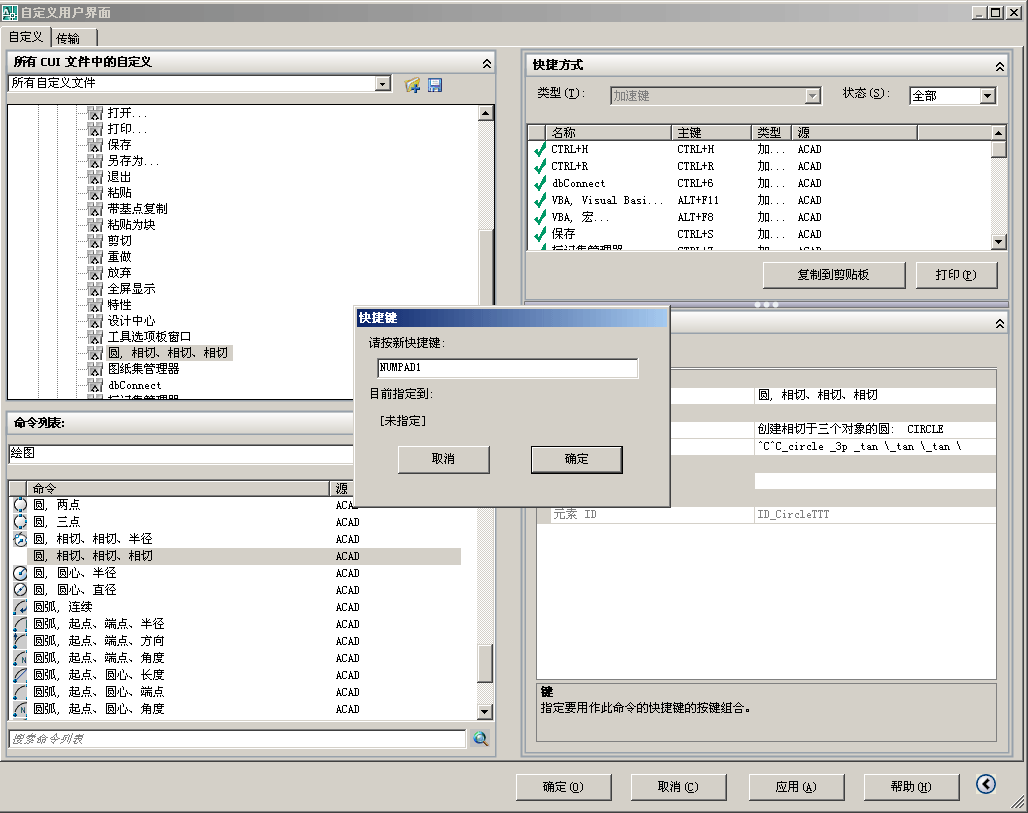Sort shortcuts by the 名称 column header
The width and height of the screenshot is (1028, 813).
[x=608, y=132]
